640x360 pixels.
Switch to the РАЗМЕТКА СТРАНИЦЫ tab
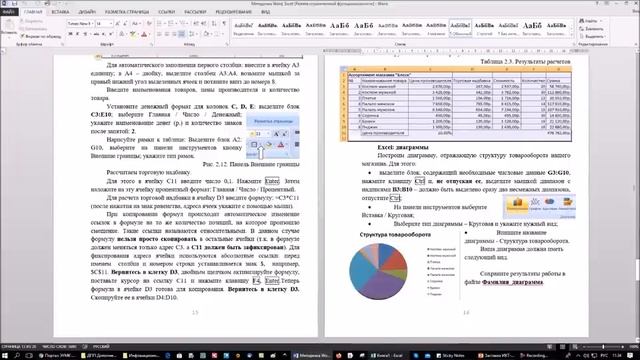click(127, 12)
